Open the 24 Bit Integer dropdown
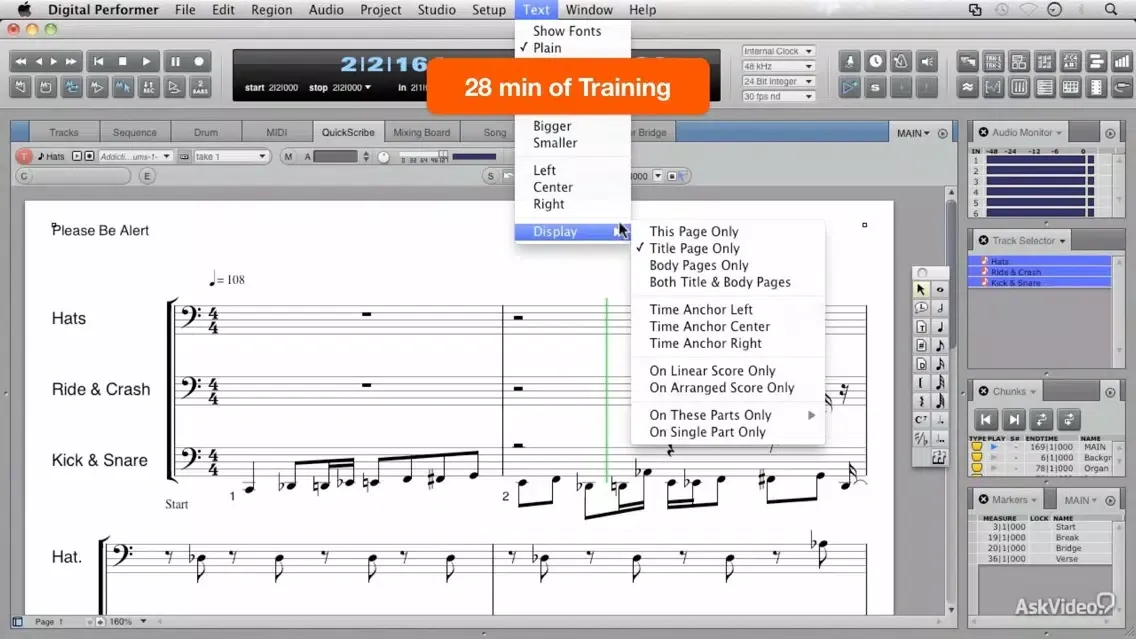 tap(777, 81)
